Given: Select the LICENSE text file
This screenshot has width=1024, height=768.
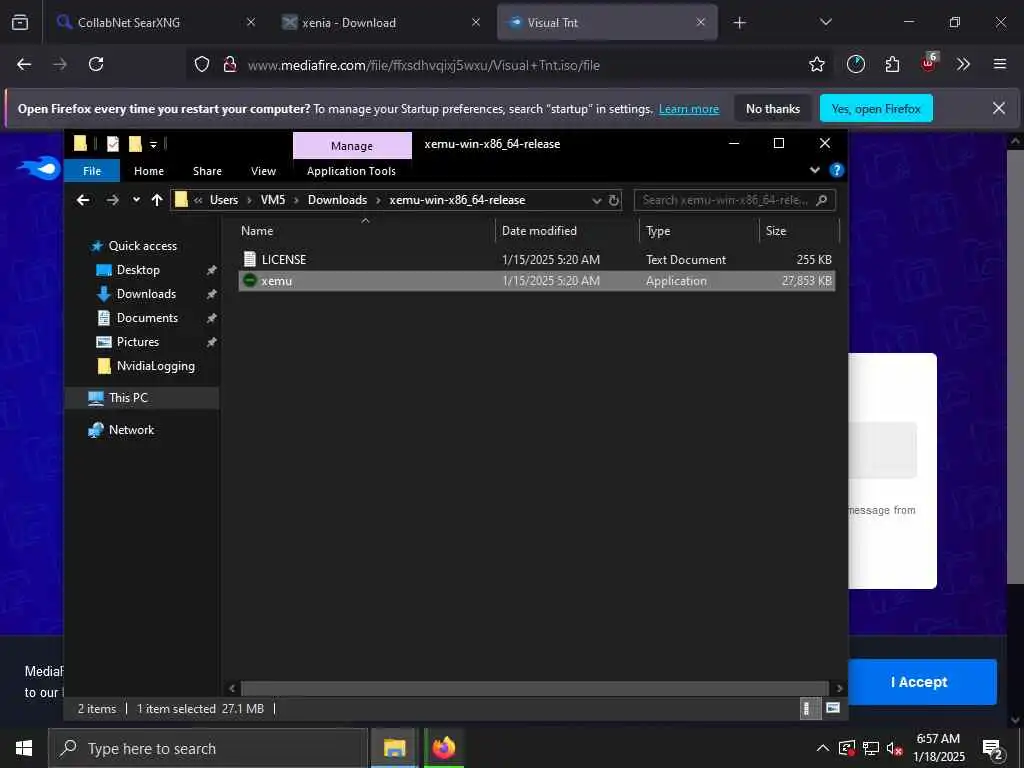Looking at the screenshot, I should (x=537, y=259).
